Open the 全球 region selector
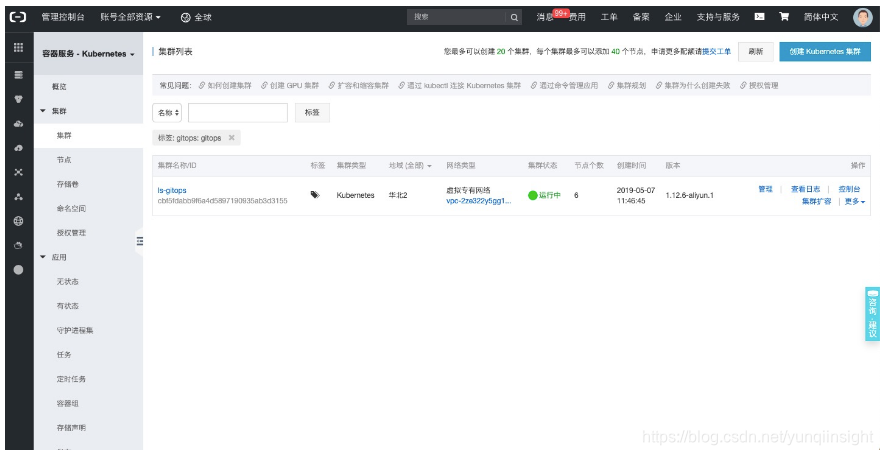This screenshot has width=883, height=455. tap(196, 17)
